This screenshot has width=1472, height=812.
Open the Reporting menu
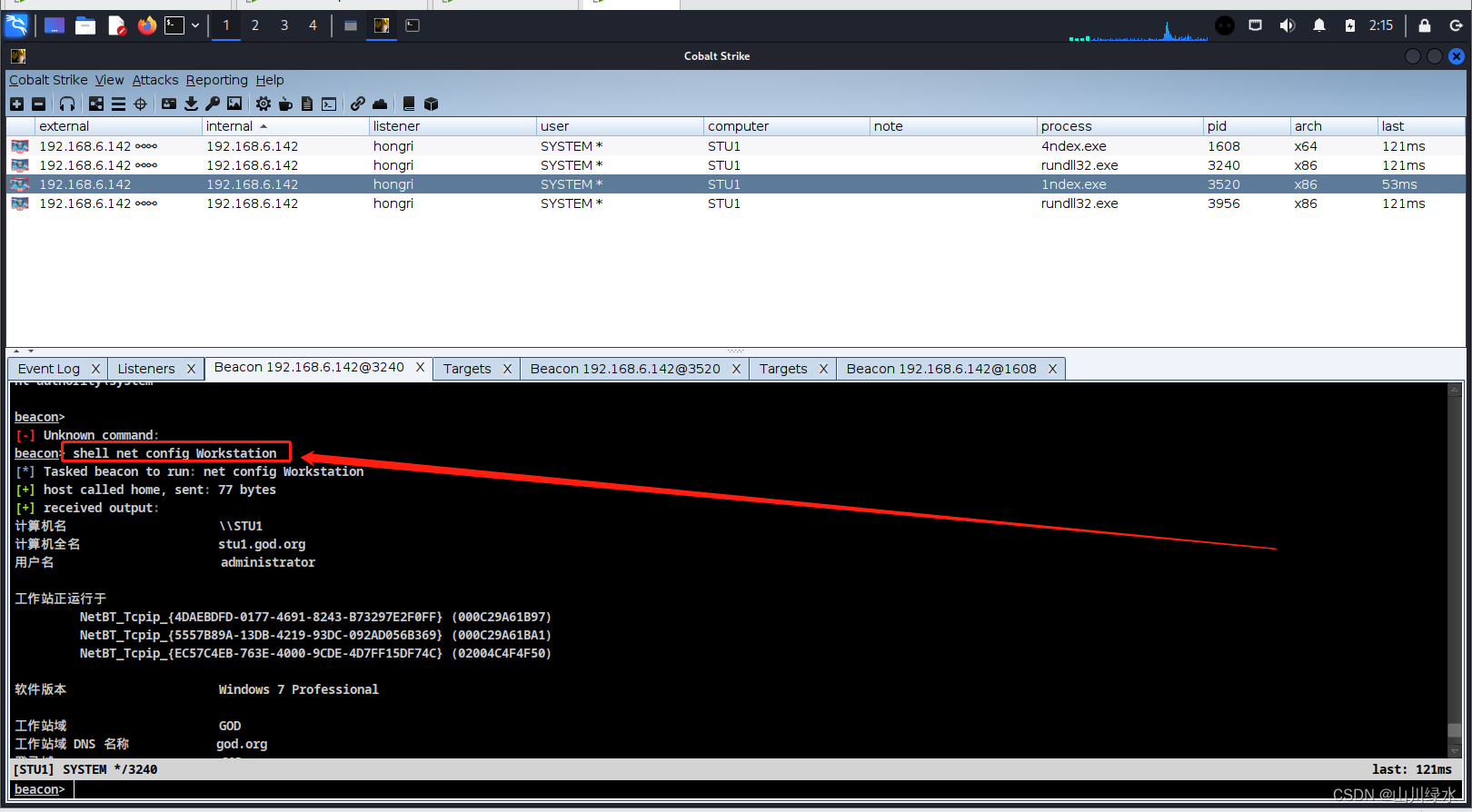click(216, 80)
